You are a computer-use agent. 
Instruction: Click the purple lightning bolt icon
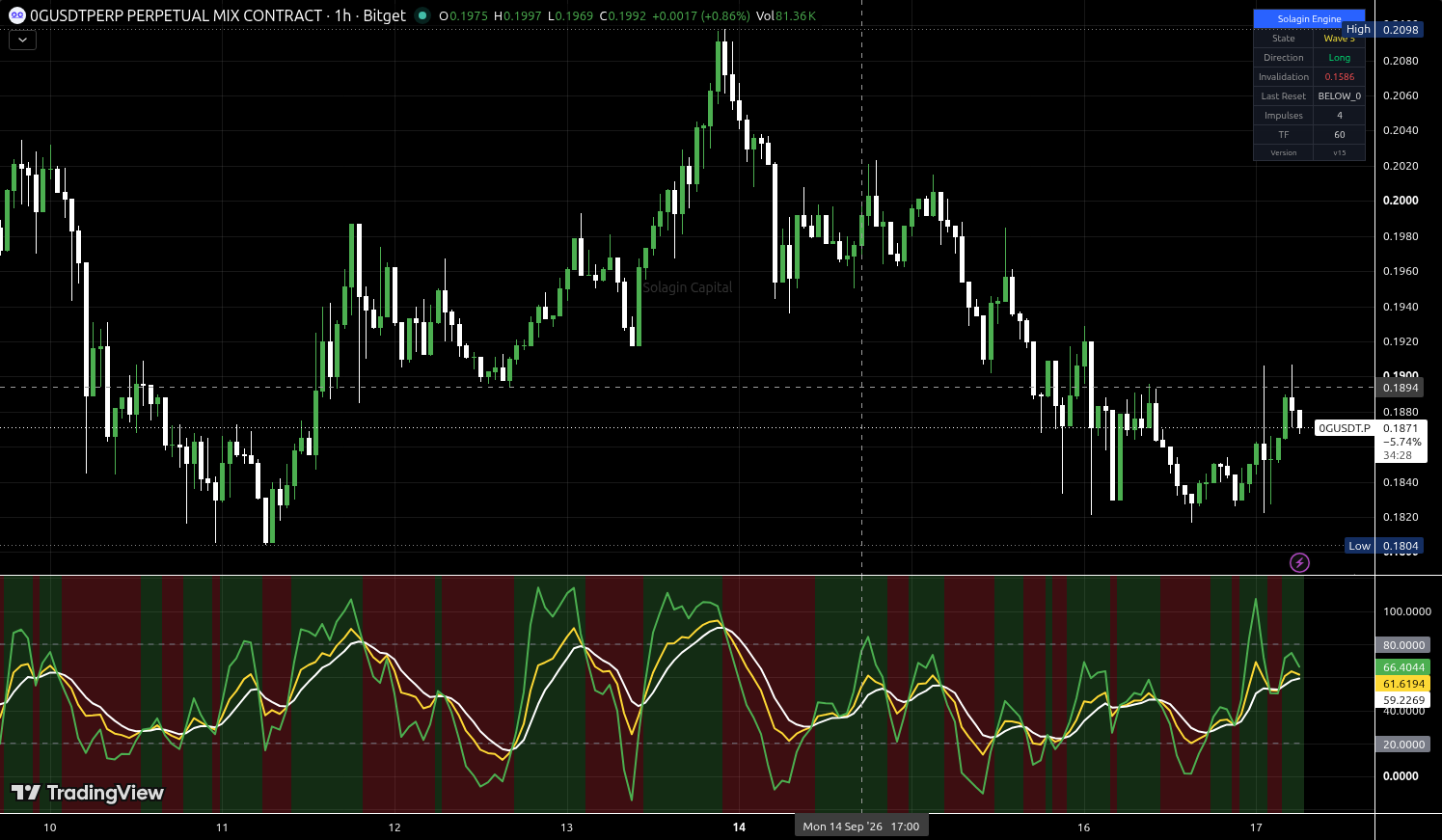click(1299, 562)
